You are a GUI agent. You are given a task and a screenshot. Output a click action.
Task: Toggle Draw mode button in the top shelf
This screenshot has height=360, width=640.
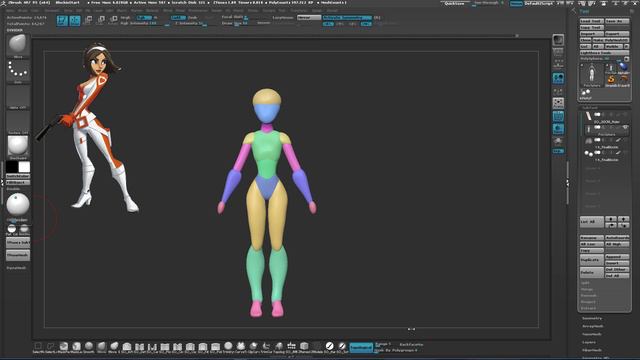[75, 20]
